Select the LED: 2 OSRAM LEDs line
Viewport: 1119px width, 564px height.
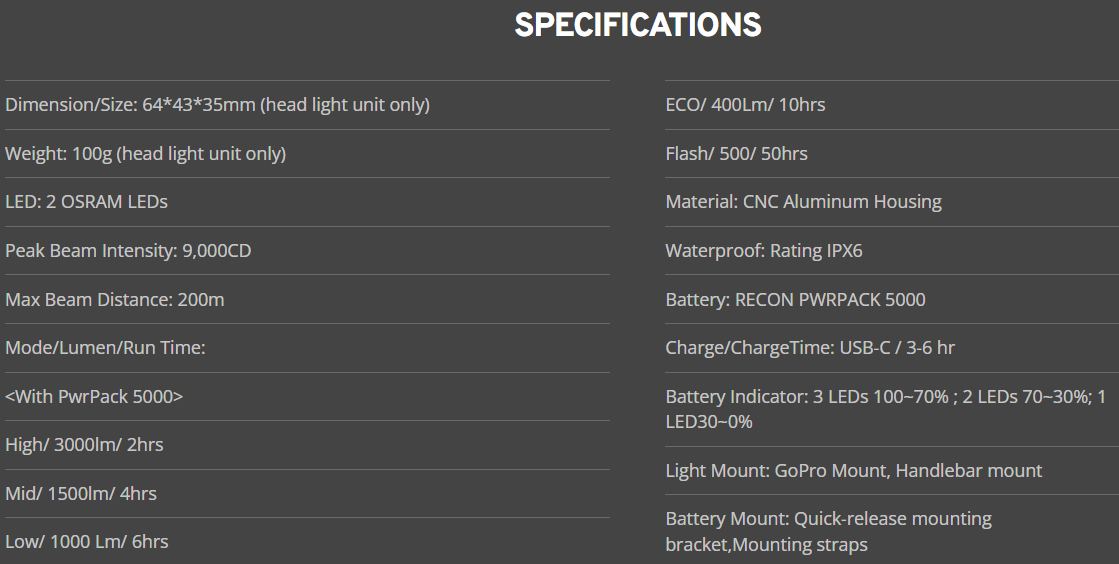pyautogui.click(x=86, y=202)
